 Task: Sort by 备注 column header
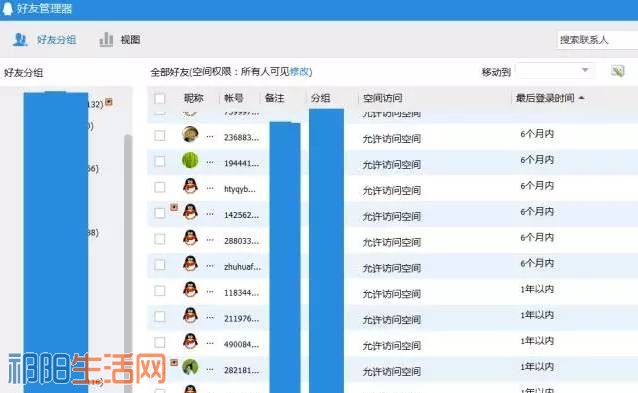tap(275, 98)
